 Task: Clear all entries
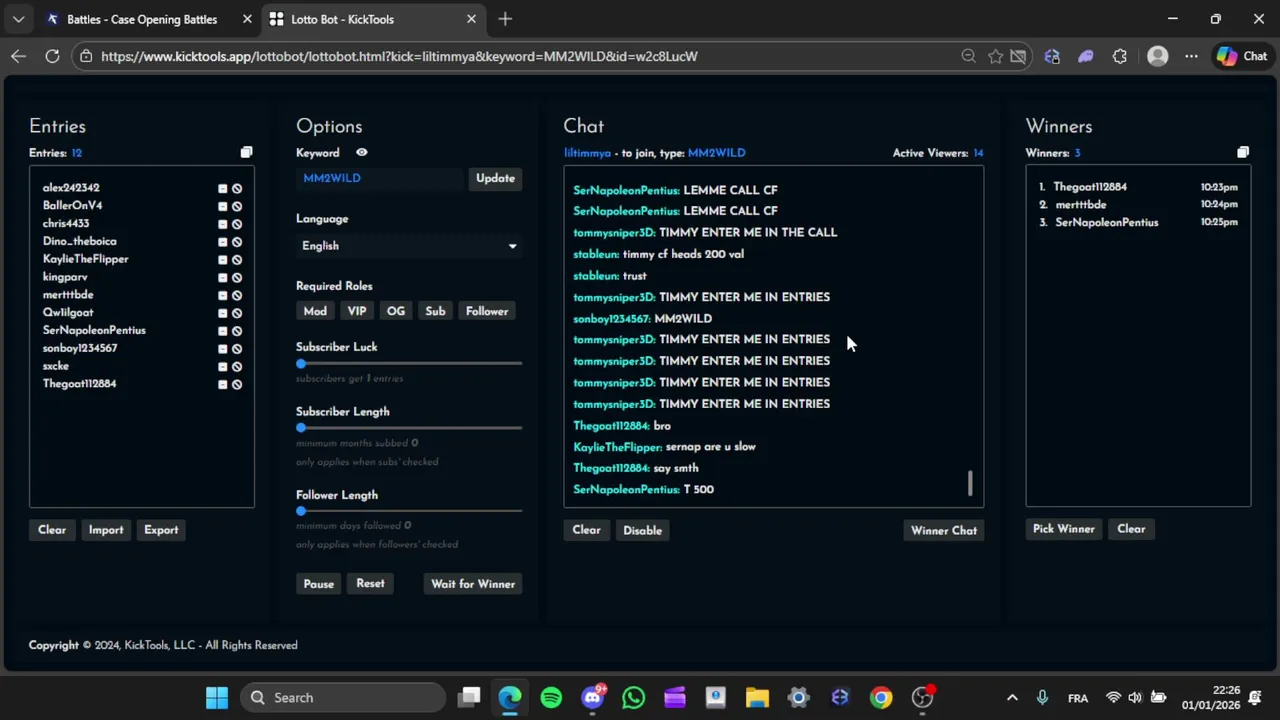pyautogui.click(x=52, y=530)
